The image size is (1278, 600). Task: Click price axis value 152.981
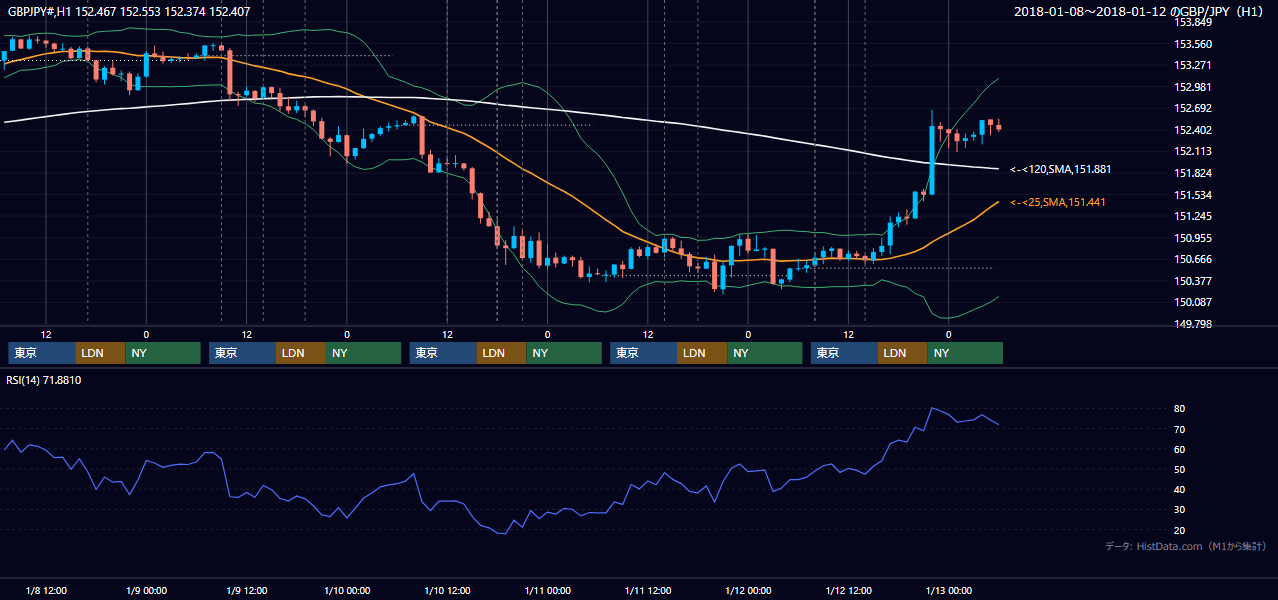click(1193, 87)
